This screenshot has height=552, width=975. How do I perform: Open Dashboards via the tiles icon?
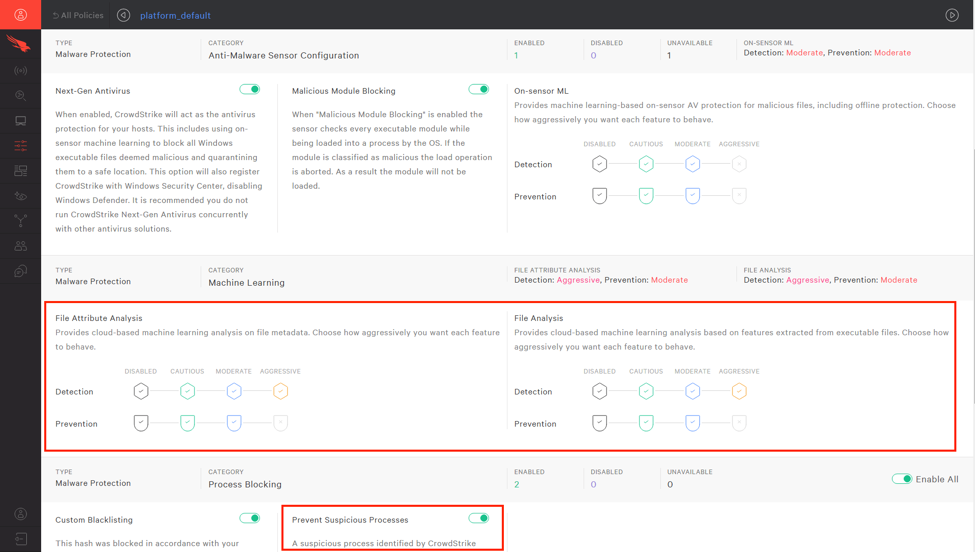[21, 170]
